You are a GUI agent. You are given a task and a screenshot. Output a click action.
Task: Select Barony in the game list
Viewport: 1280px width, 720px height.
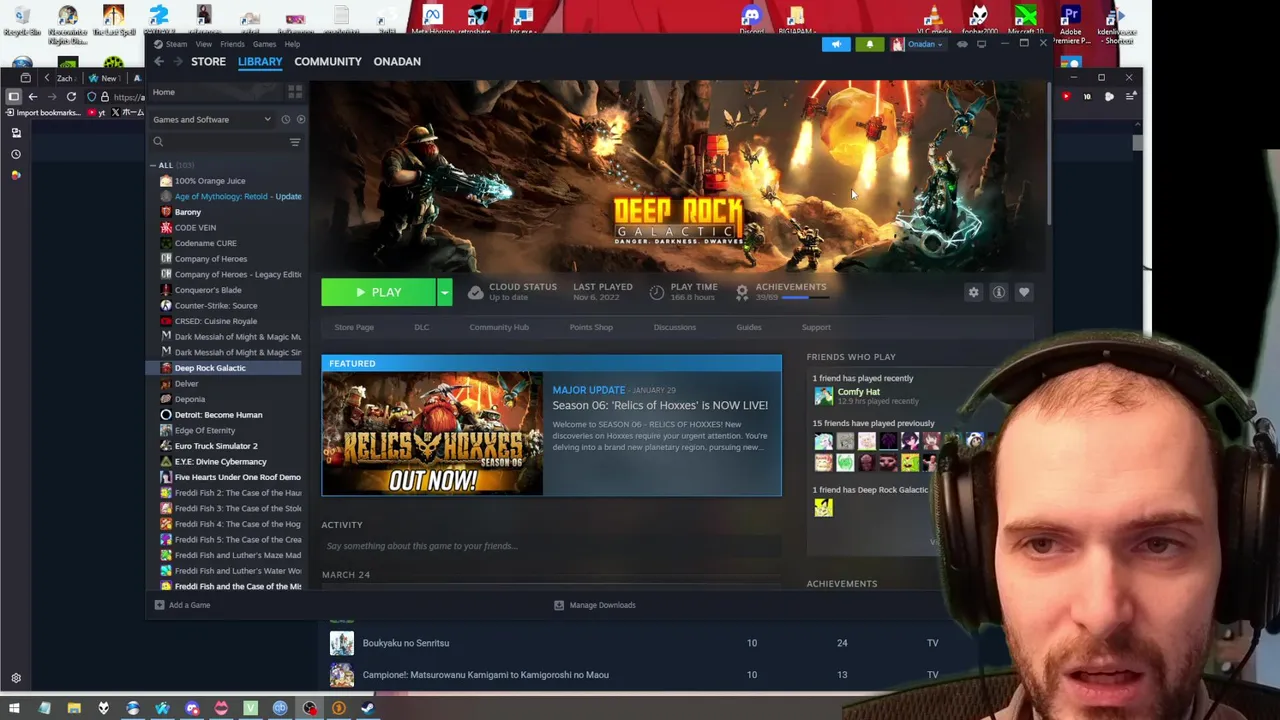[188, 212]
